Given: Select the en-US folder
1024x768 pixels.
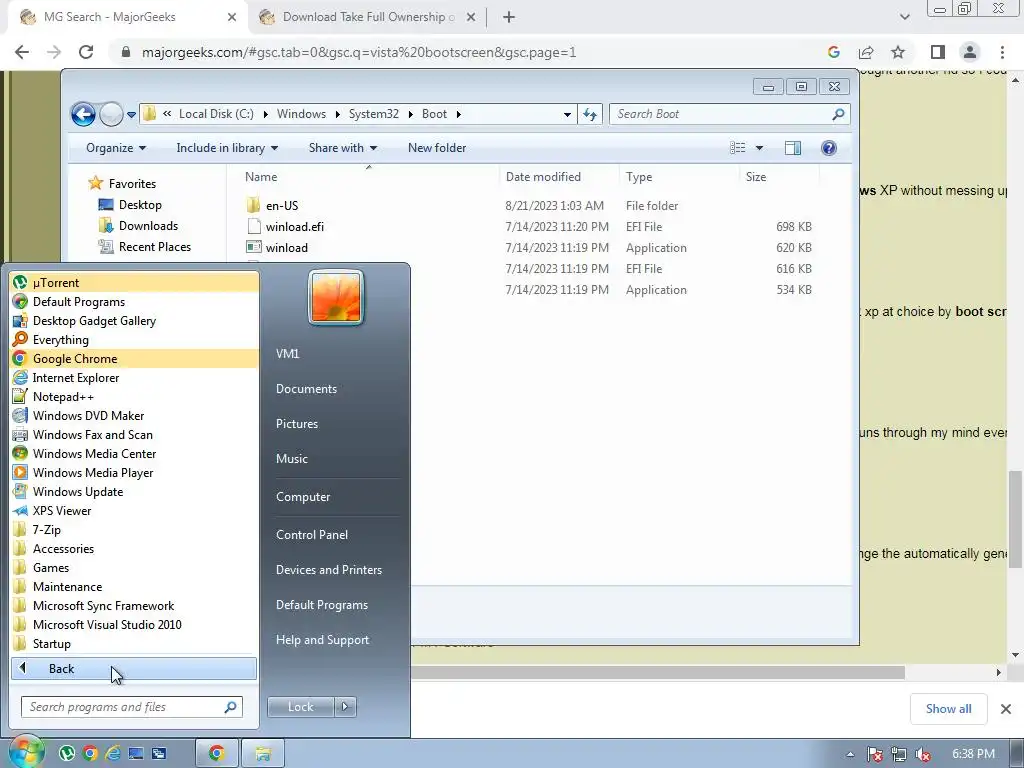Looking at the screenshot, I should coord(272,206).
